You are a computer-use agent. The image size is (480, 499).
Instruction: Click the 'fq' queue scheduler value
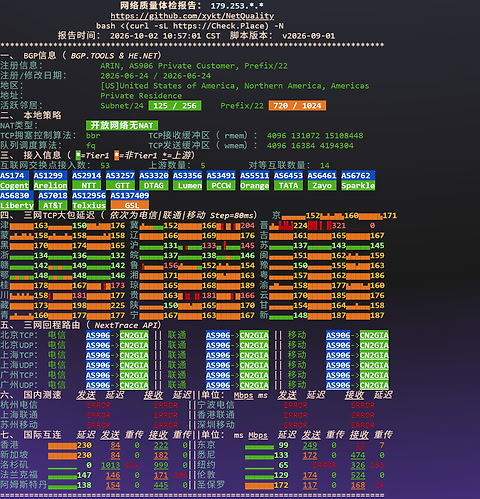pyautogui.click(x=91, y=146)
